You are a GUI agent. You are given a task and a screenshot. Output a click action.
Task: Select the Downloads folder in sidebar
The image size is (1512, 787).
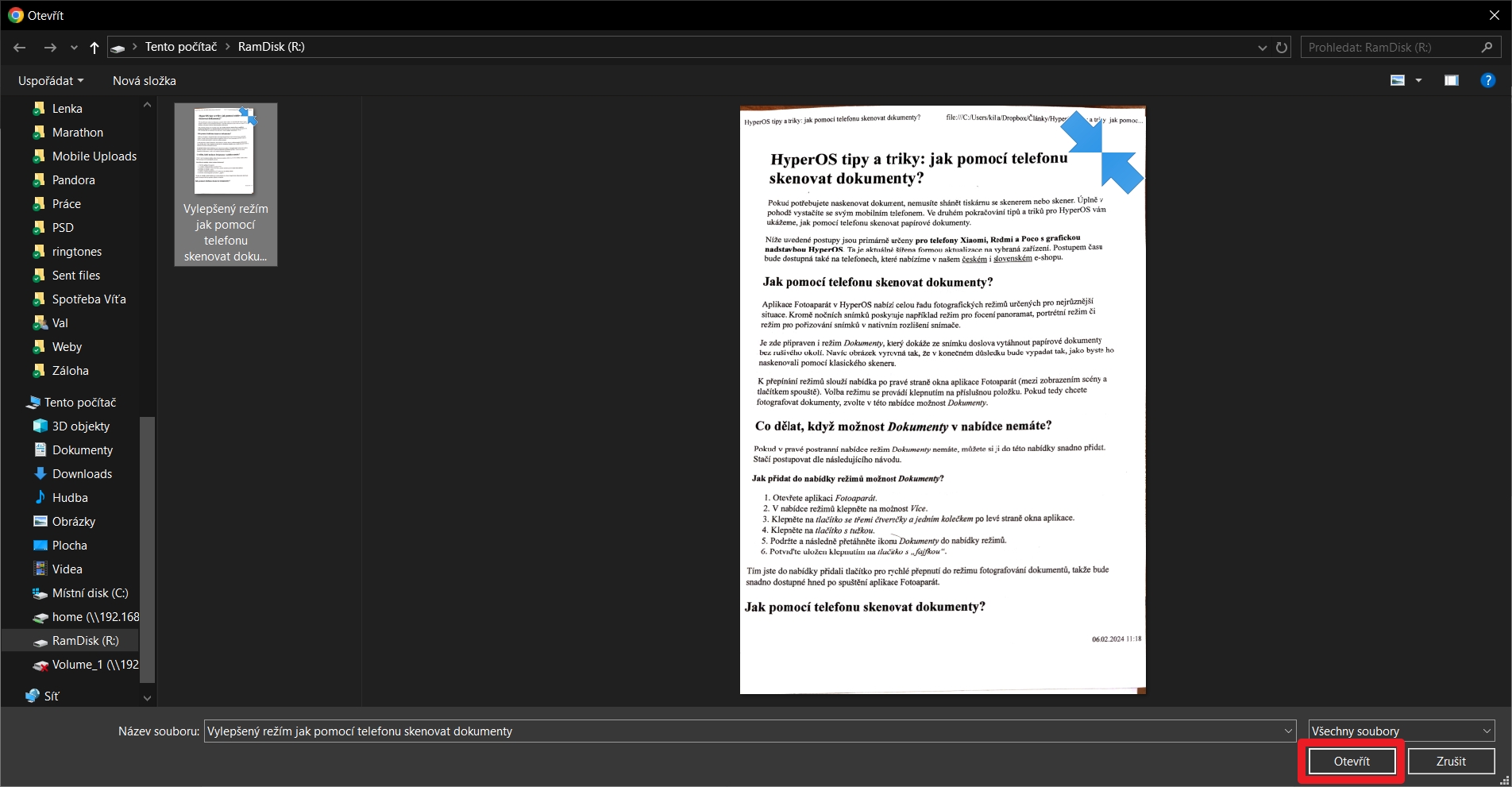pos(82,474)
